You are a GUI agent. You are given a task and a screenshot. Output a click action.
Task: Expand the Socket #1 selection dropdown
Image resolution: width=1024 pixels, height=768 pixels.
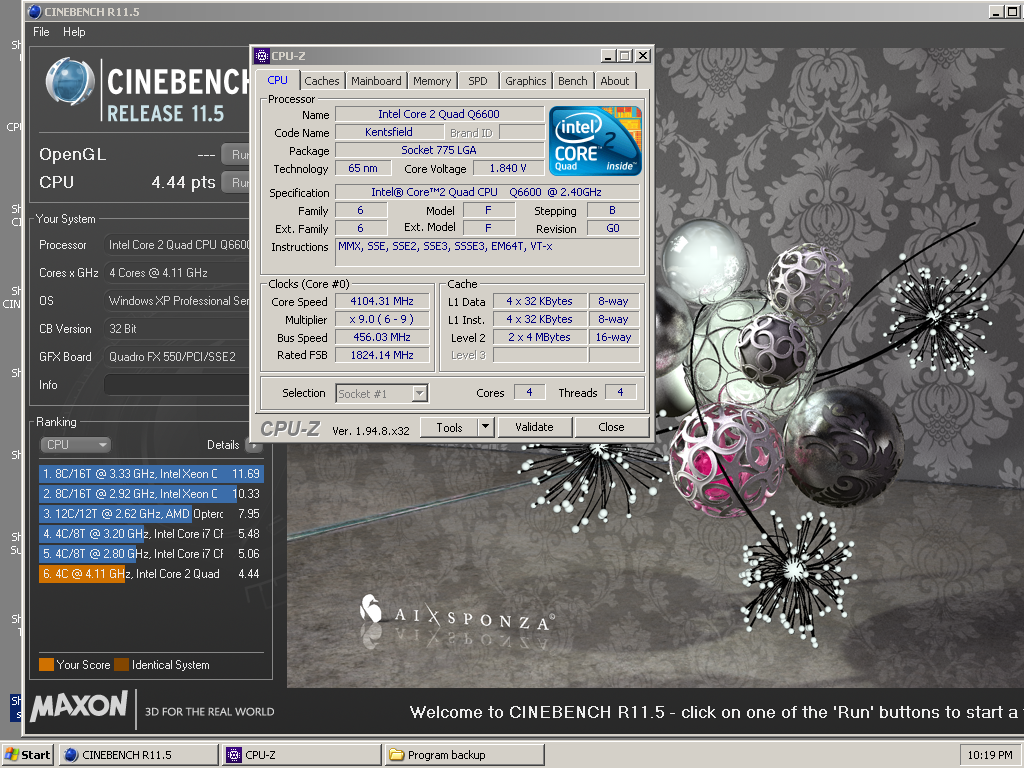(420, 393)
